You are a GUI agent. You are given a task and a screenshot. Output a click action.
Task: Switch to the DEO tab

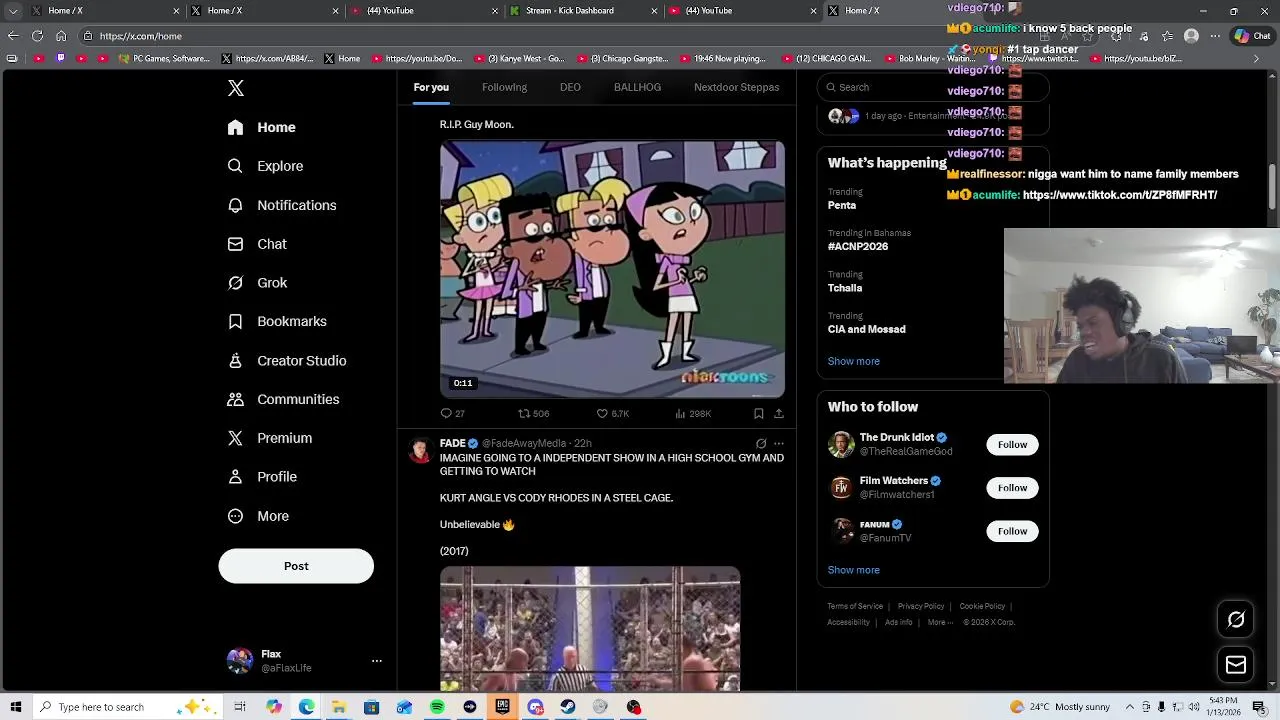coord(570,87)
